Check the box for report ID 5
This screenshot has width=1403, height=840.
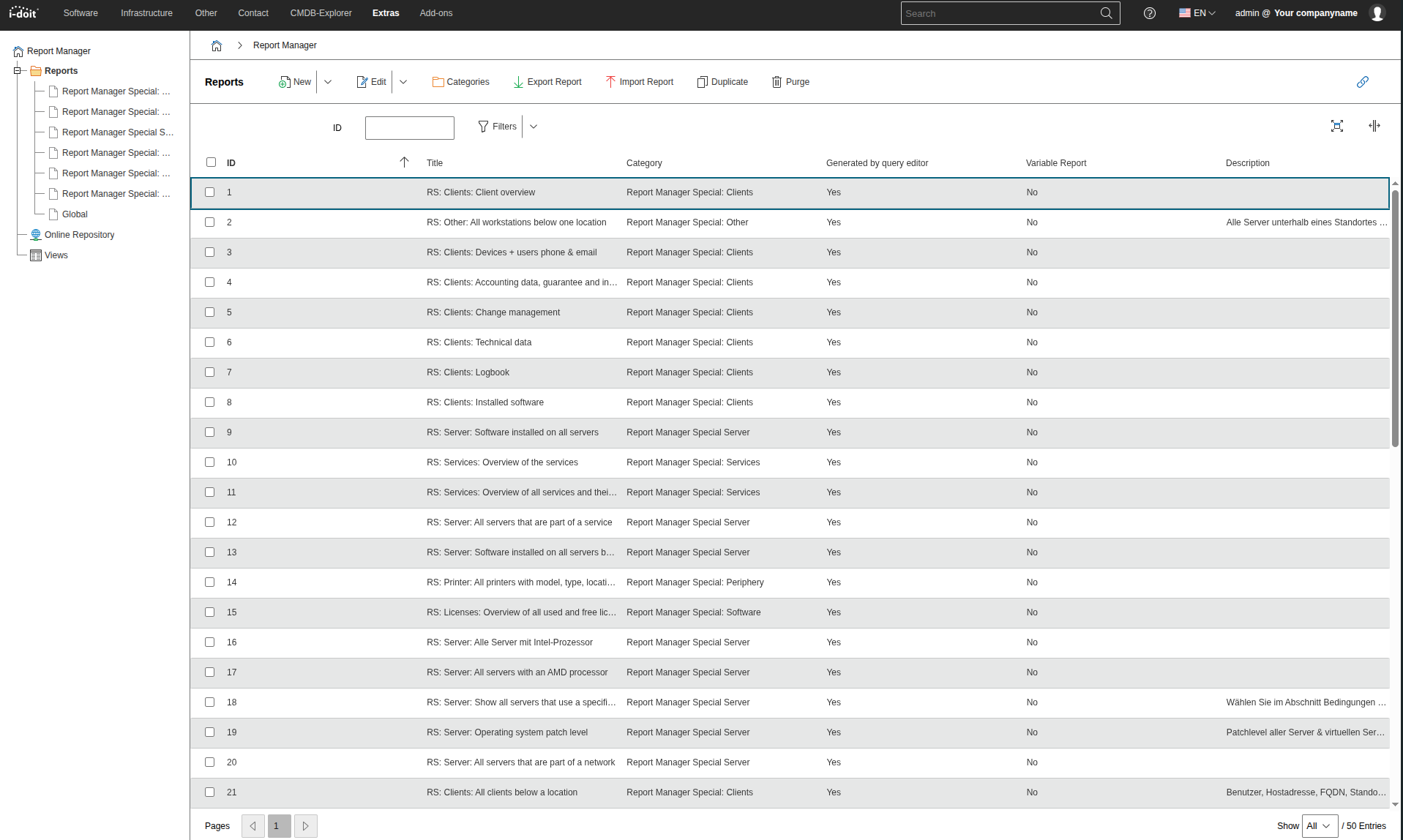tap(210, 312)
